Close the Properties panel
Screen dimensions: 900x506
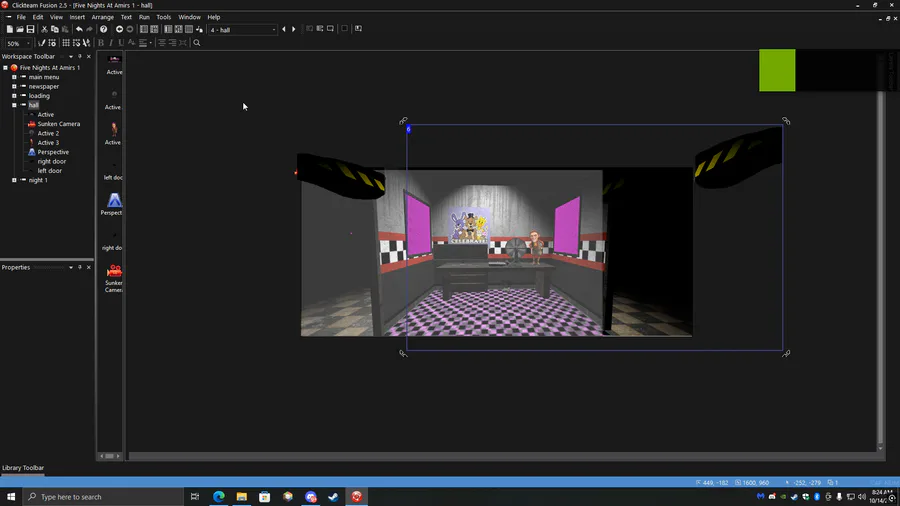pos(88,267)
